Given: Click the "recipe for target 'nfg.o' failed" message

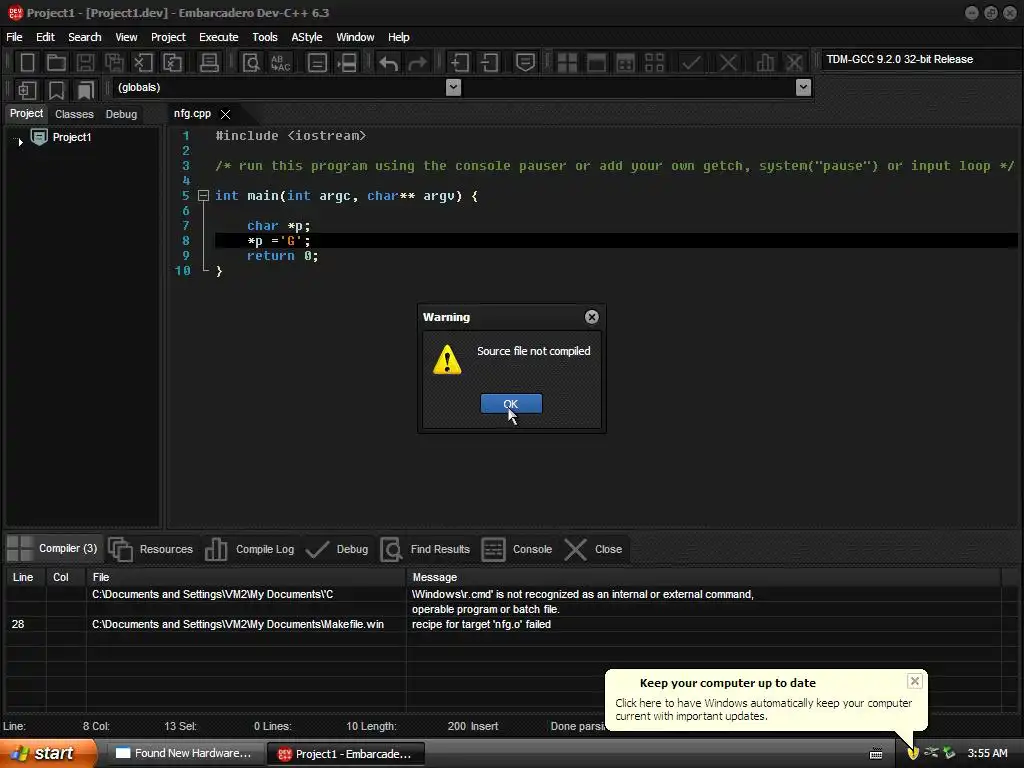Looking at the screenshot, I should (x=481, y=624).
